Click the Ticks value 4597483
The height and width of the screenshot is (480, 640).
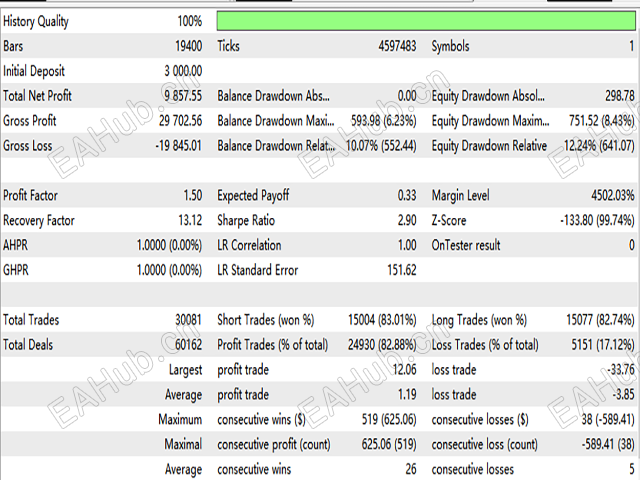click(397, 46)
